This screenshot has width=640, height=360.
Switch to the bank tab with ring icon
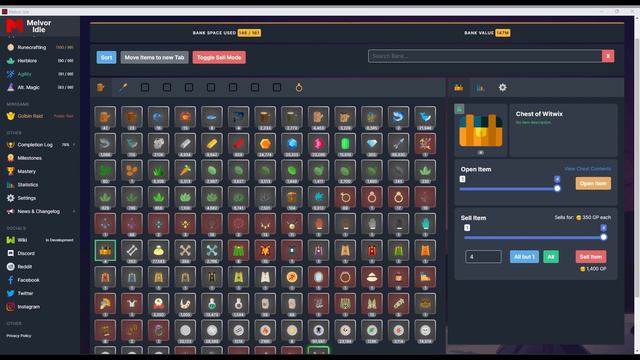tap(299, 87)
